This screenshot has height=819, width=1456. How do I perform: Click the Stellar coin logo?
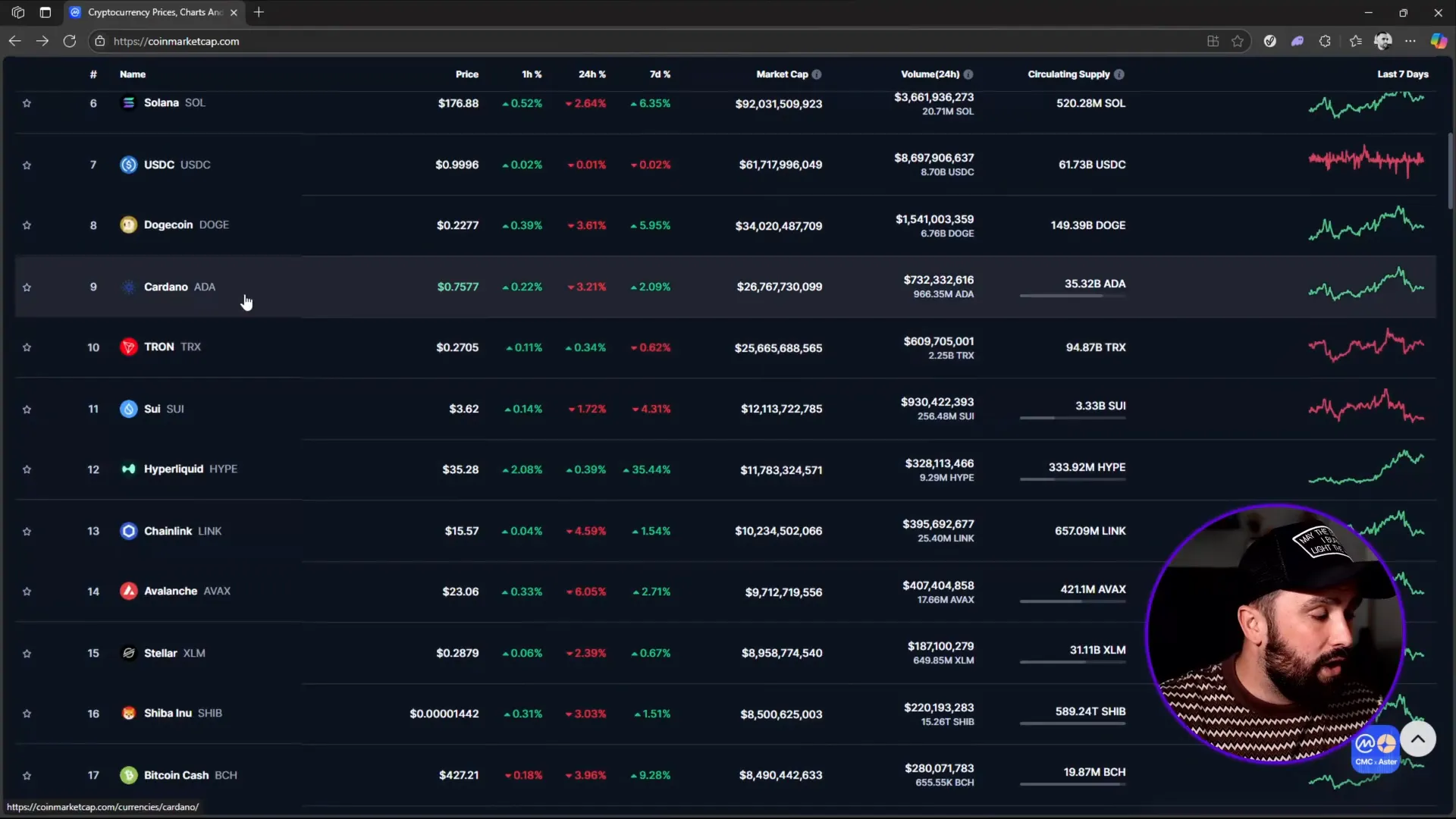click(129, 653)
